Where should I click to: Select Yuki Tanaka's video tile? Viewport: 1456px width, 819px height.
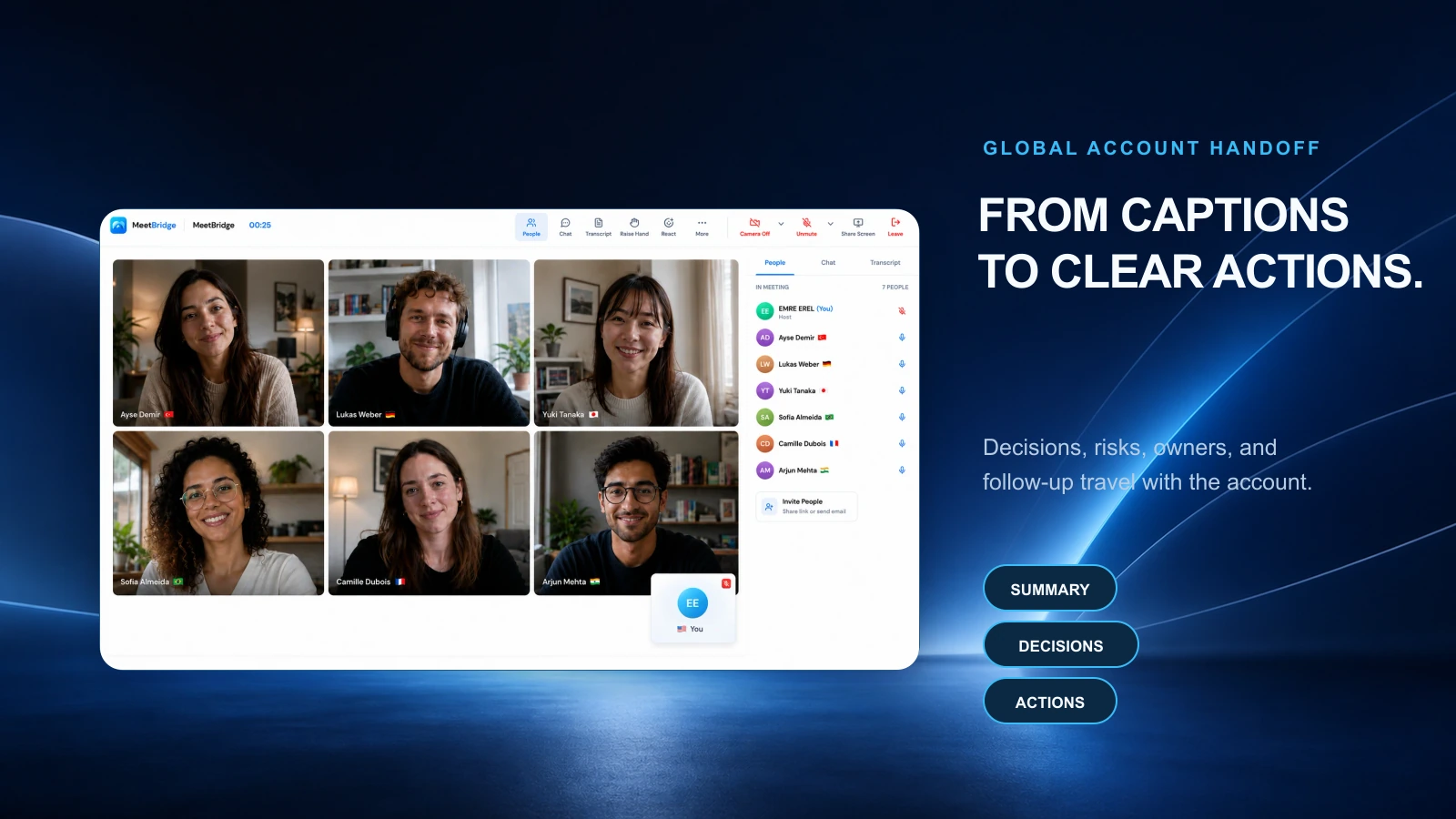(636, 343)
